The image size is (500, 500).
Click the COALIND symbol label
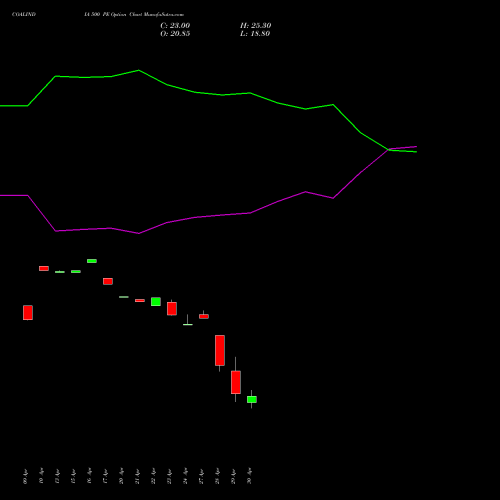tap(24, 14)
